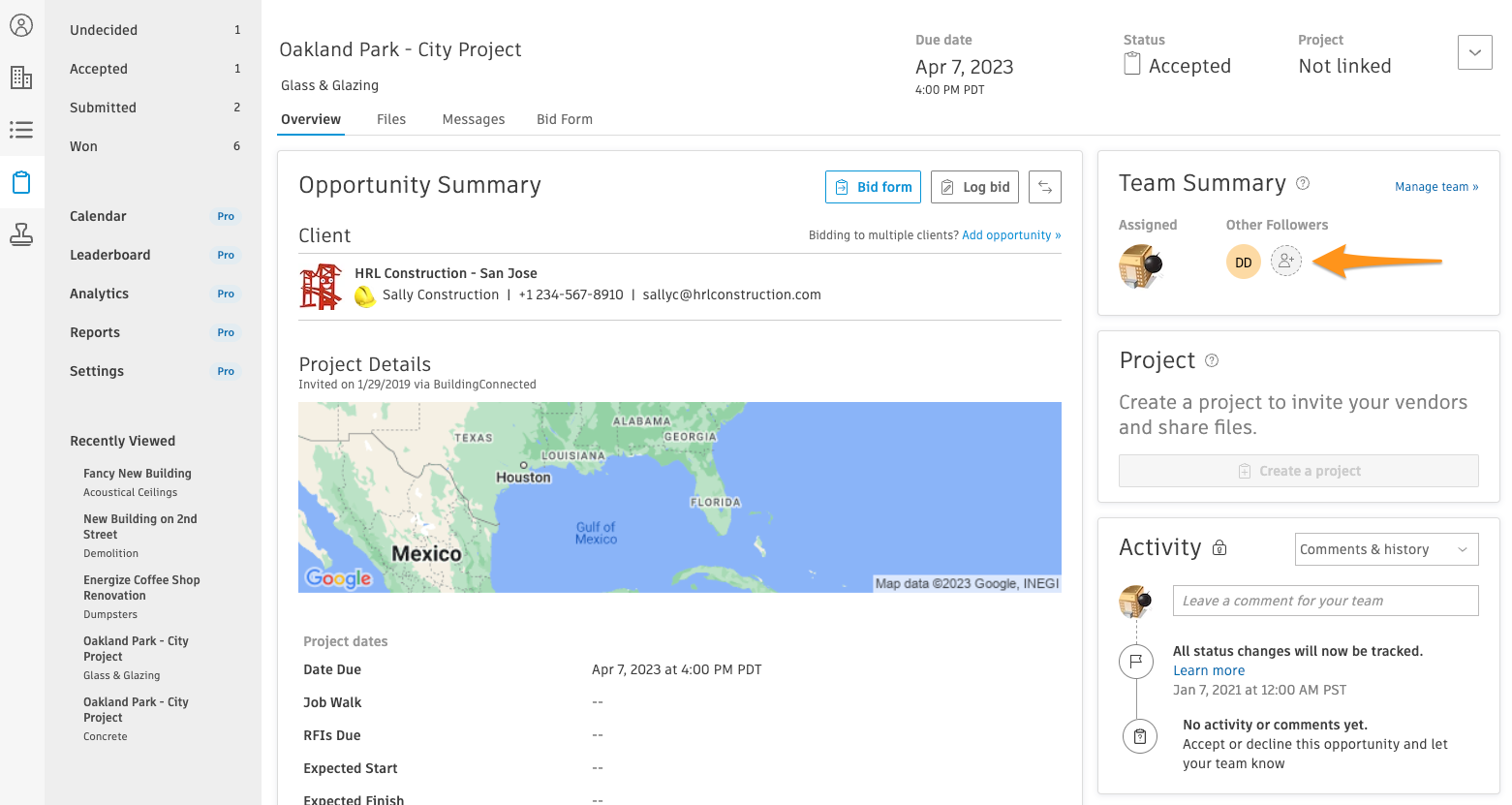Select the clipboard bid board sidebar icon
Screen dimensions: 1512x805
point(21,182)
